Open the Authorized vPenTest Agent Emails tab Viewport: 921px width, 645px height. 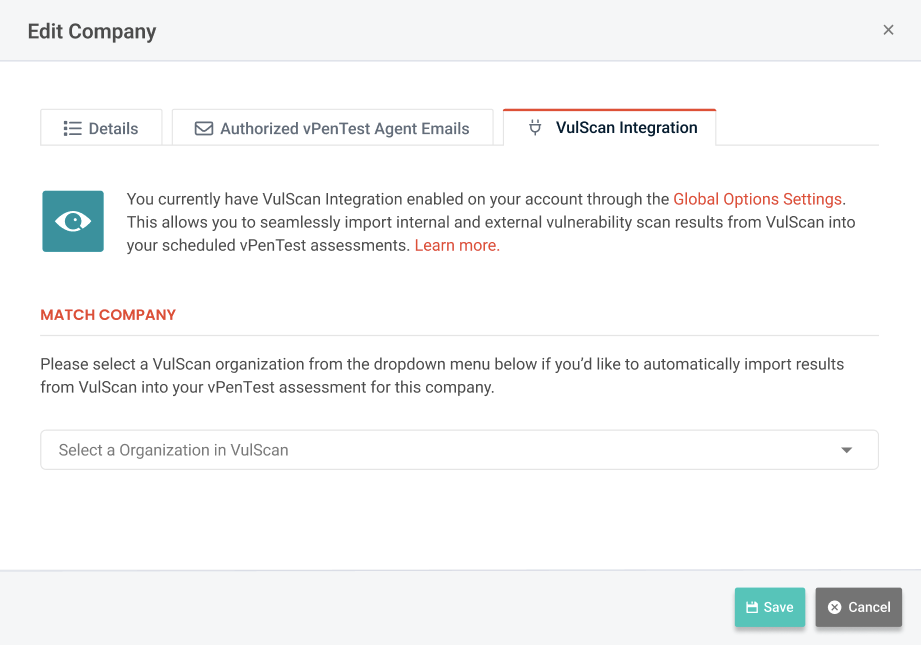(x=333, y=128)
